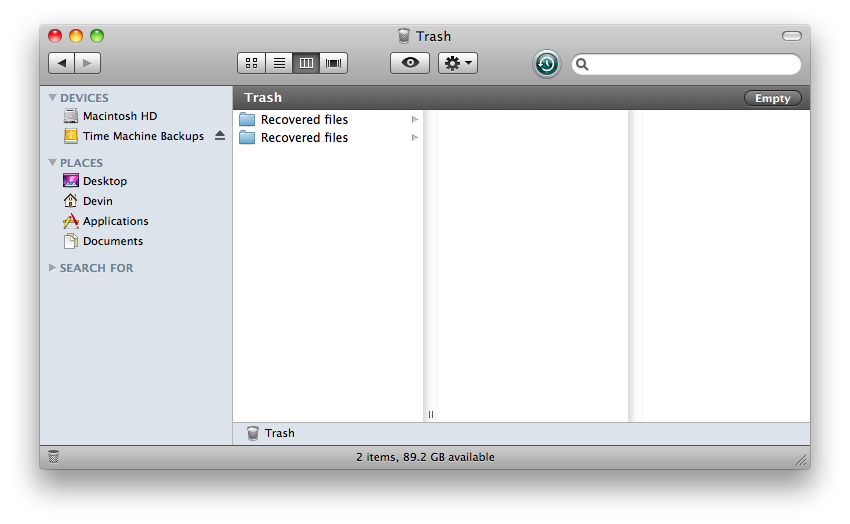Viewport: 850px width, 524px height.
Task: Click the '2 items, 89.2 GB available' status text
Action: pos(425,457)
